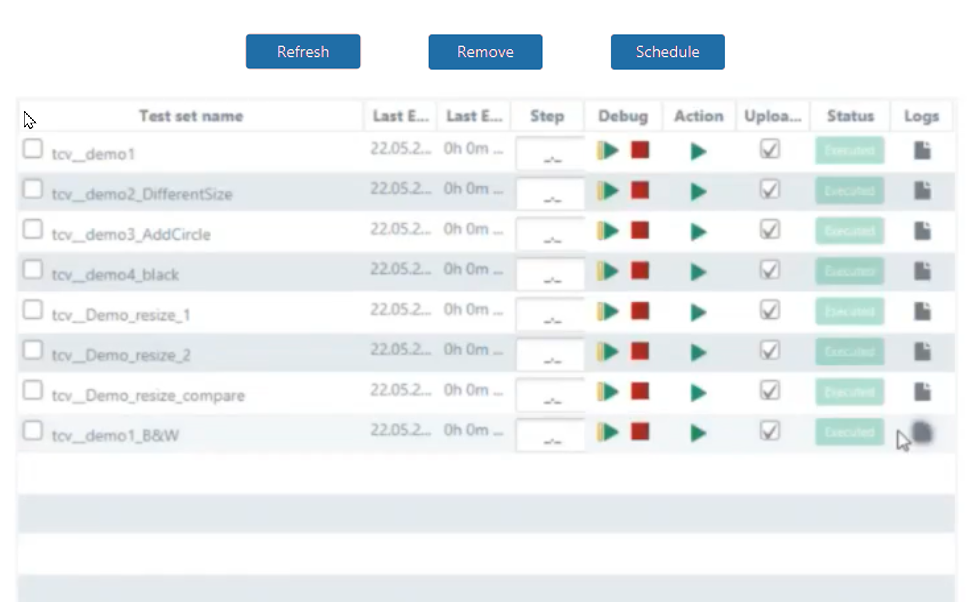Click the Refresh button
This screenshot has height=602, width=973.
pyautogui.click(x=303, y=52)
